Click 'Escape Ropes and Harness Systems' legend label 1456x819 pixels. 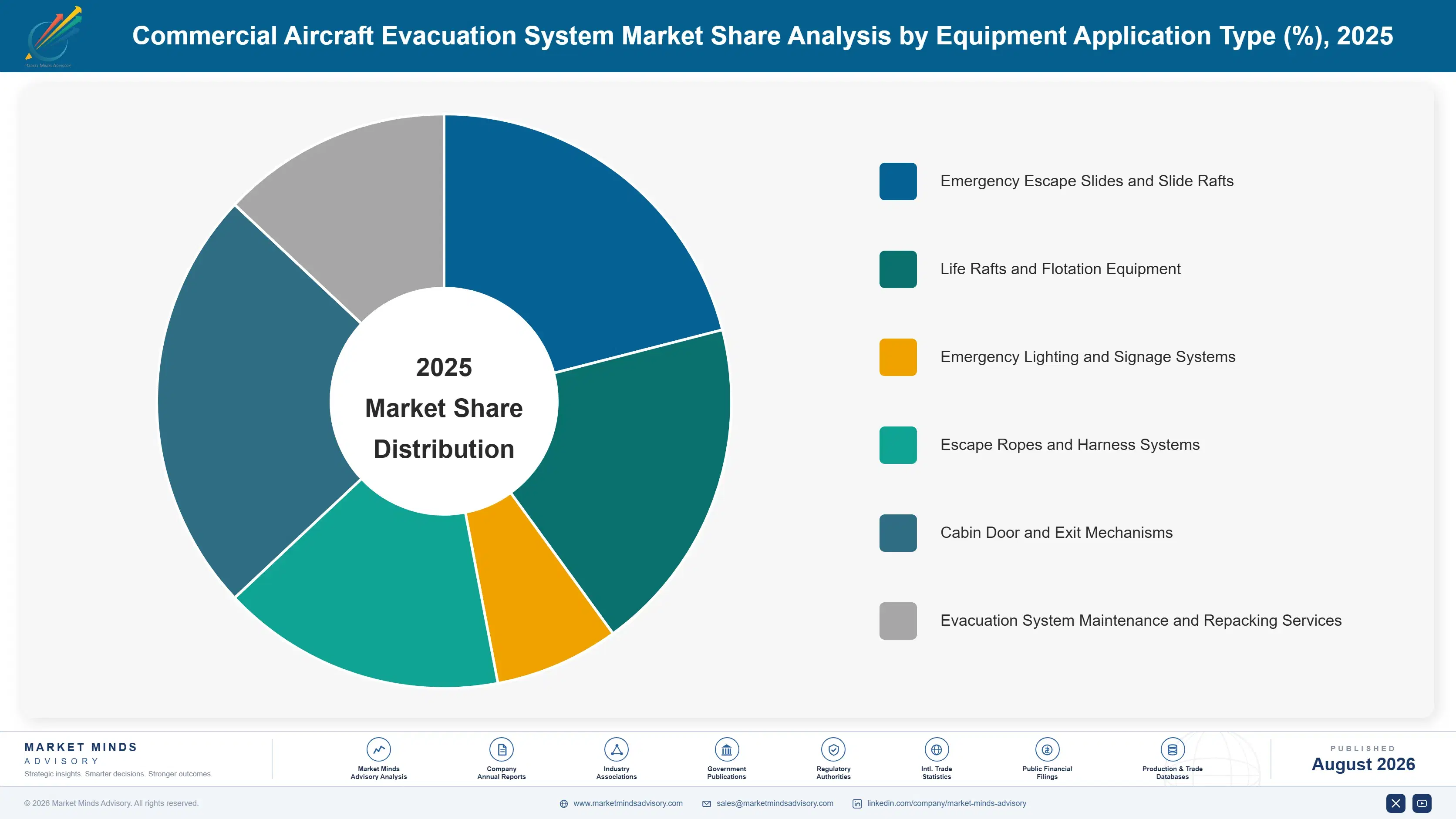point(1069,445)
